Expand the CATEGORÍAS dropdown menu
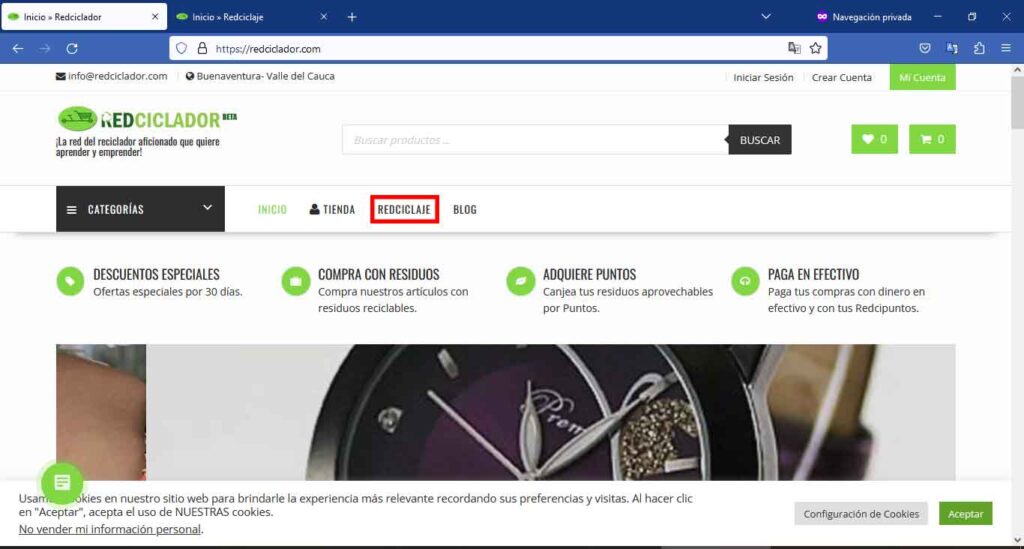The image size is (1024, 549). click(x=140, y=209)
